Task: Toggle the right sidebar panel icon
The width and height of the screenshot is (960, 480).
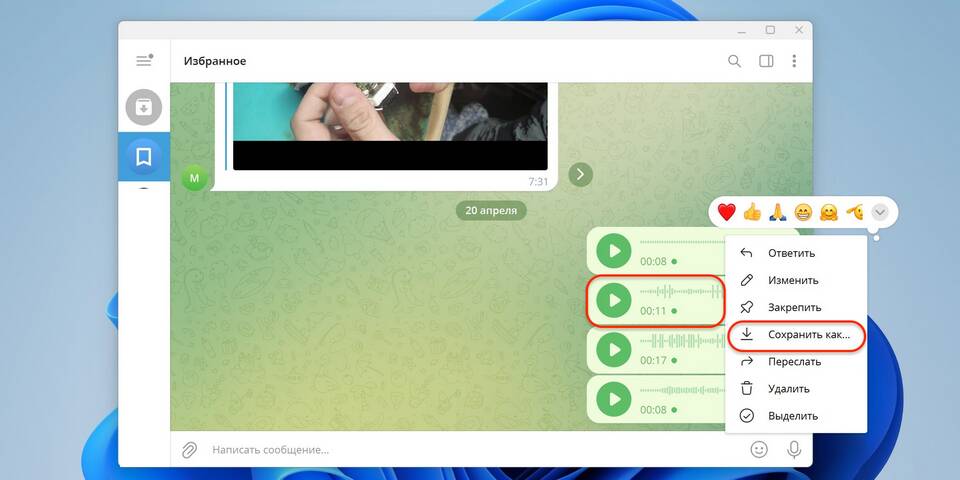Action: click(x=766, y=61)
